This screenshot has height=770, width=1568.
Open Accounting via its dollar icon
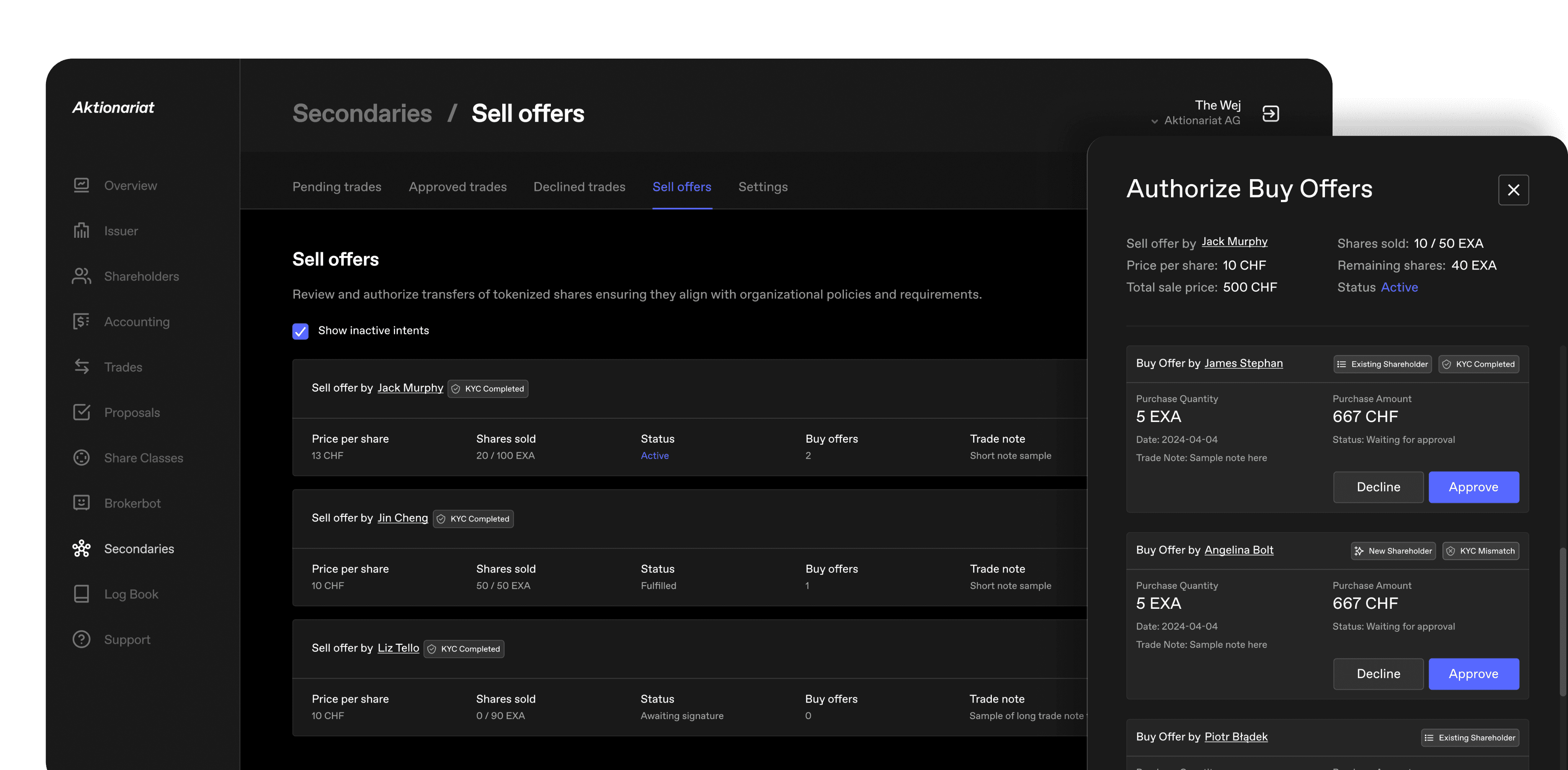(x=82, y=321)
